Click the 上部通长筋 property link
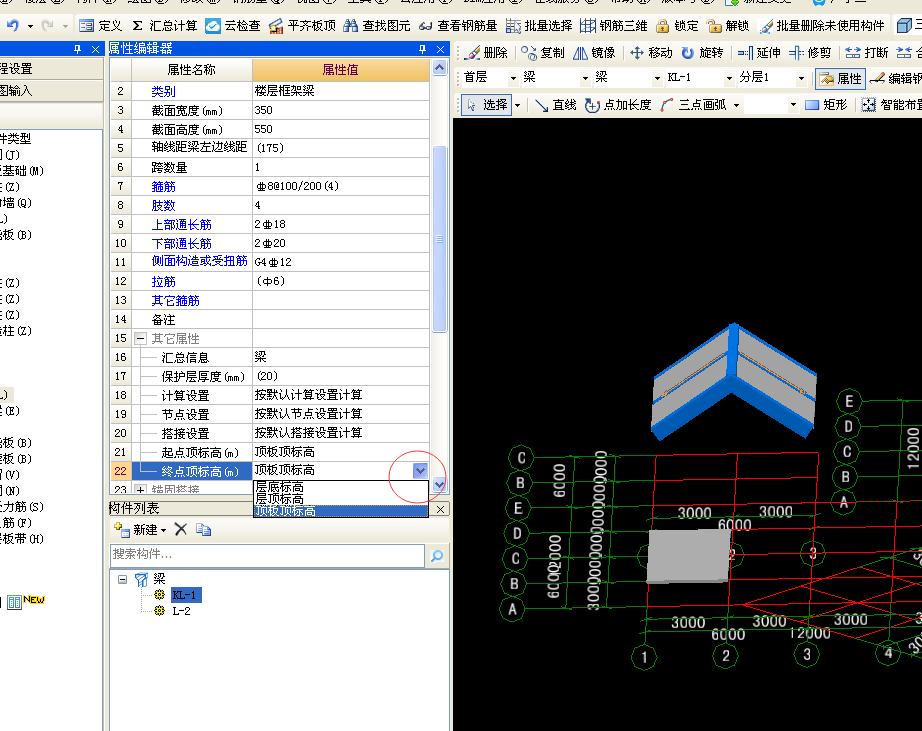This screenshot has height=731, width=922. click(x=182, y=225)
